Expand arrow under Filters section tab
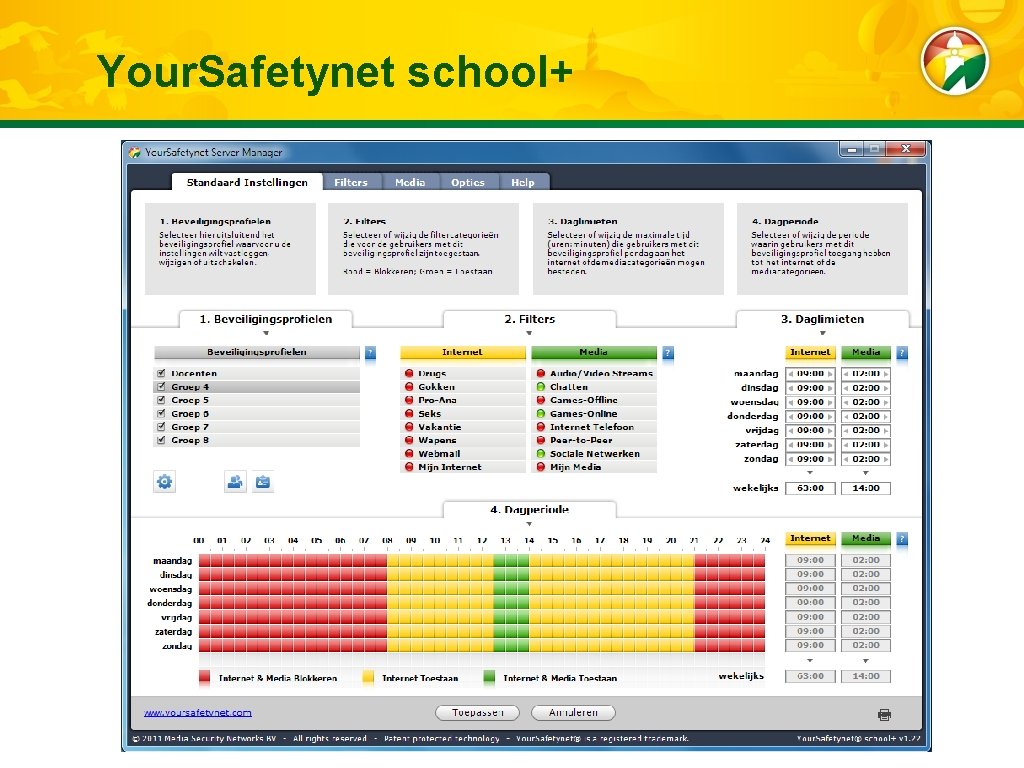The image size is (1024, 768). click(529, 333)
